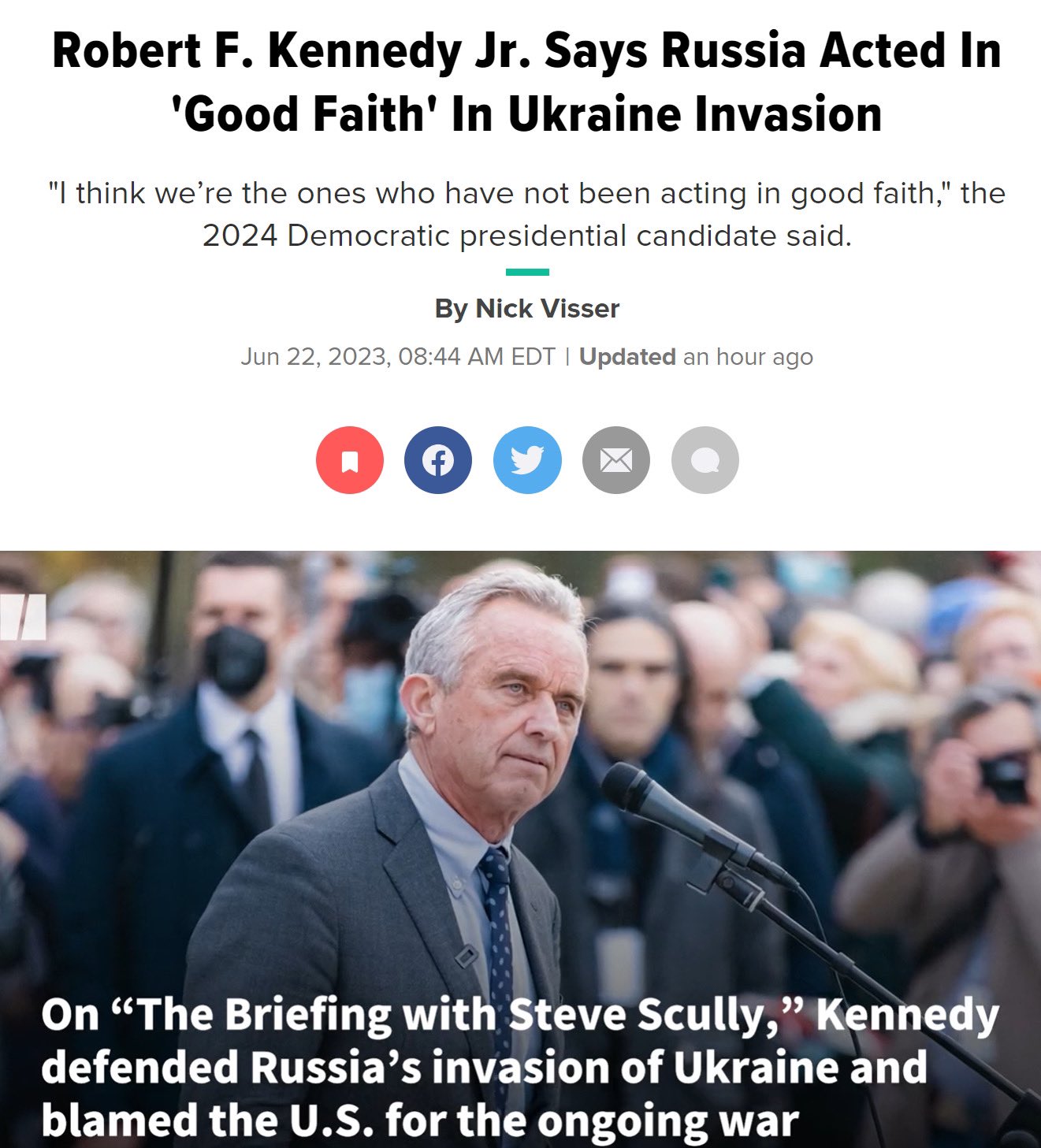
Task: Open comments speech bubble icon
Action: (x=705, y=460)
